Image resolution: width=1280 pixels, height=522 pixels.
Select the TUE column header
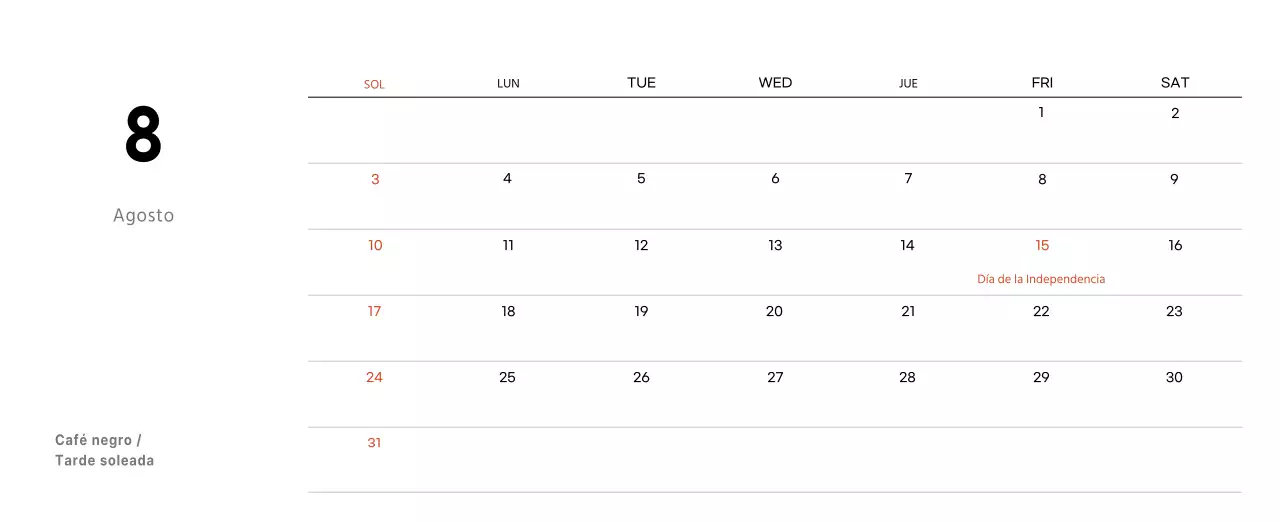click(x=641, y=83)
